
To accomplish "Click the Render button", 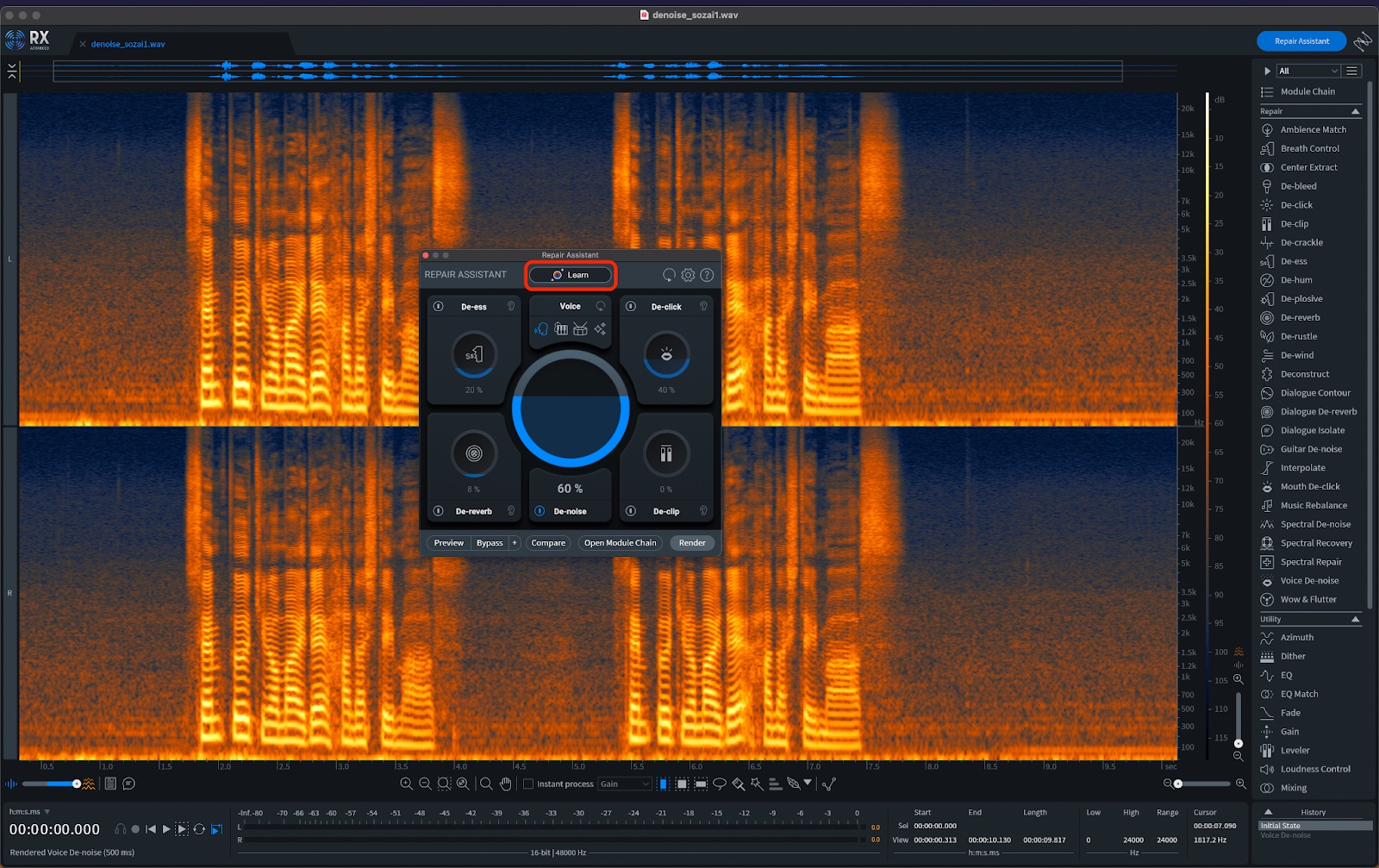I will 692,543.
